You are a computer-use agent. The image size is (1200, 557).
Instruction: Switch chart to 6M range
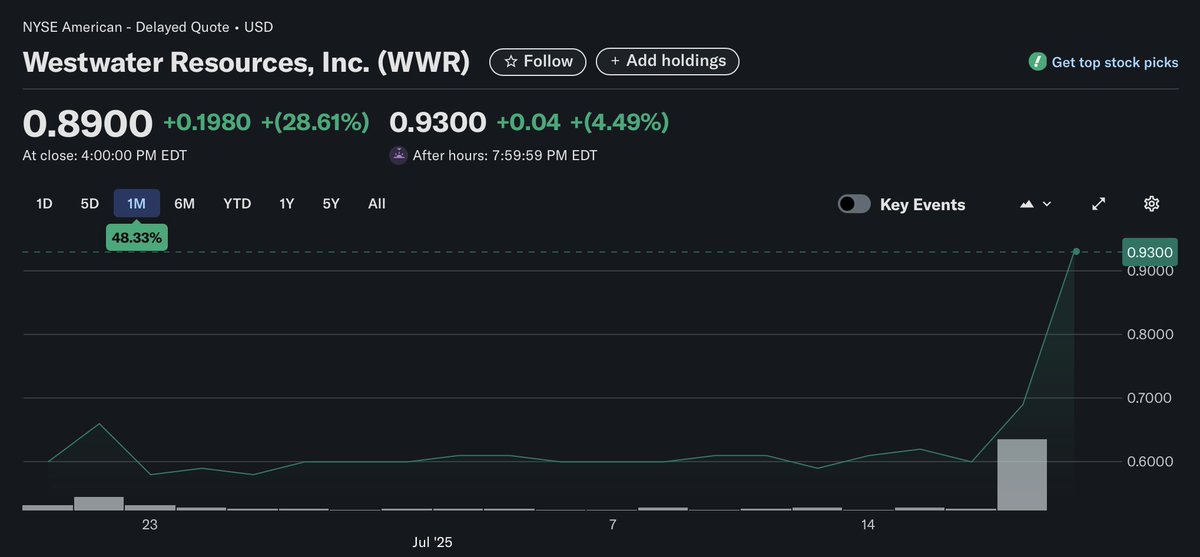point(184,203)
